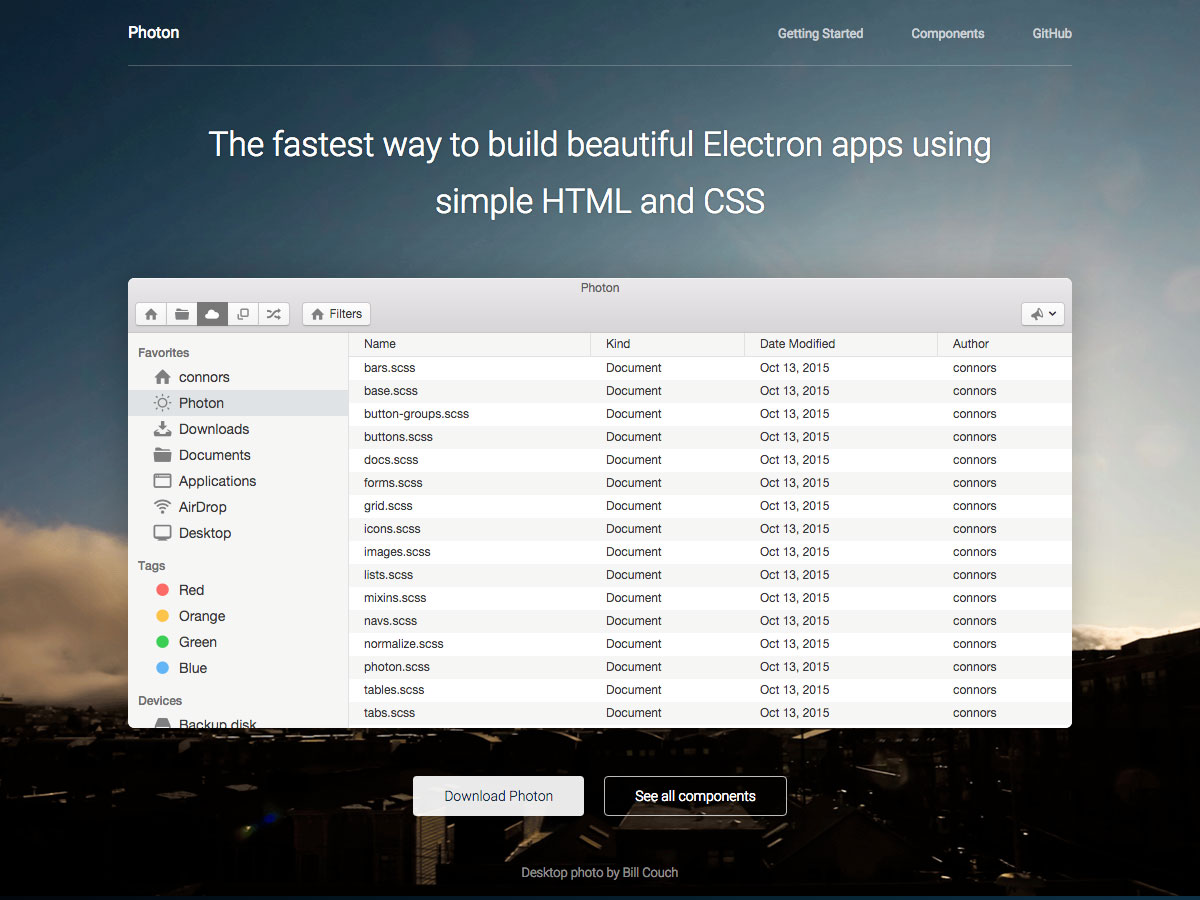This screenshot has height=900, width=1200.
Task: Open Applications via its window icon
Action: click(162, 481)
